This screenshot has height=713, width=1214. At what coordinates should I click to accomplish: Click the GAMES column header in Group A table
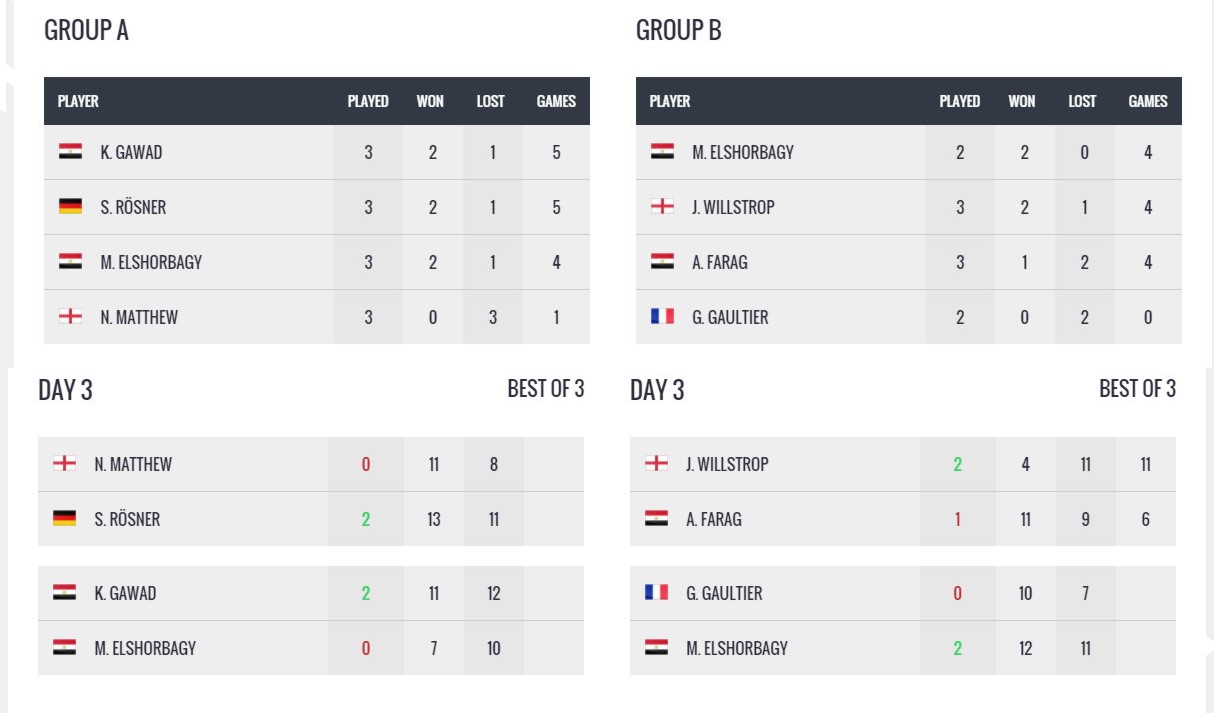556,101
